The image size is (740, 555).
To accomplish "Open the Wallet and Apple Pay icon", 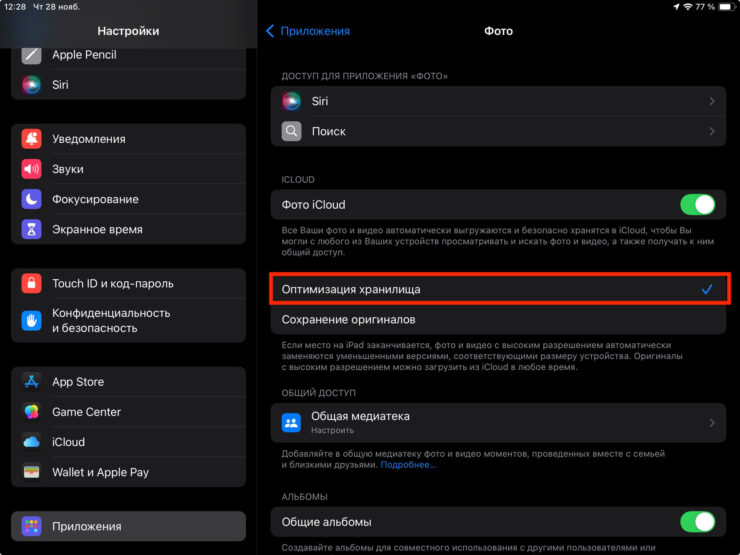I will pos(32,472).
